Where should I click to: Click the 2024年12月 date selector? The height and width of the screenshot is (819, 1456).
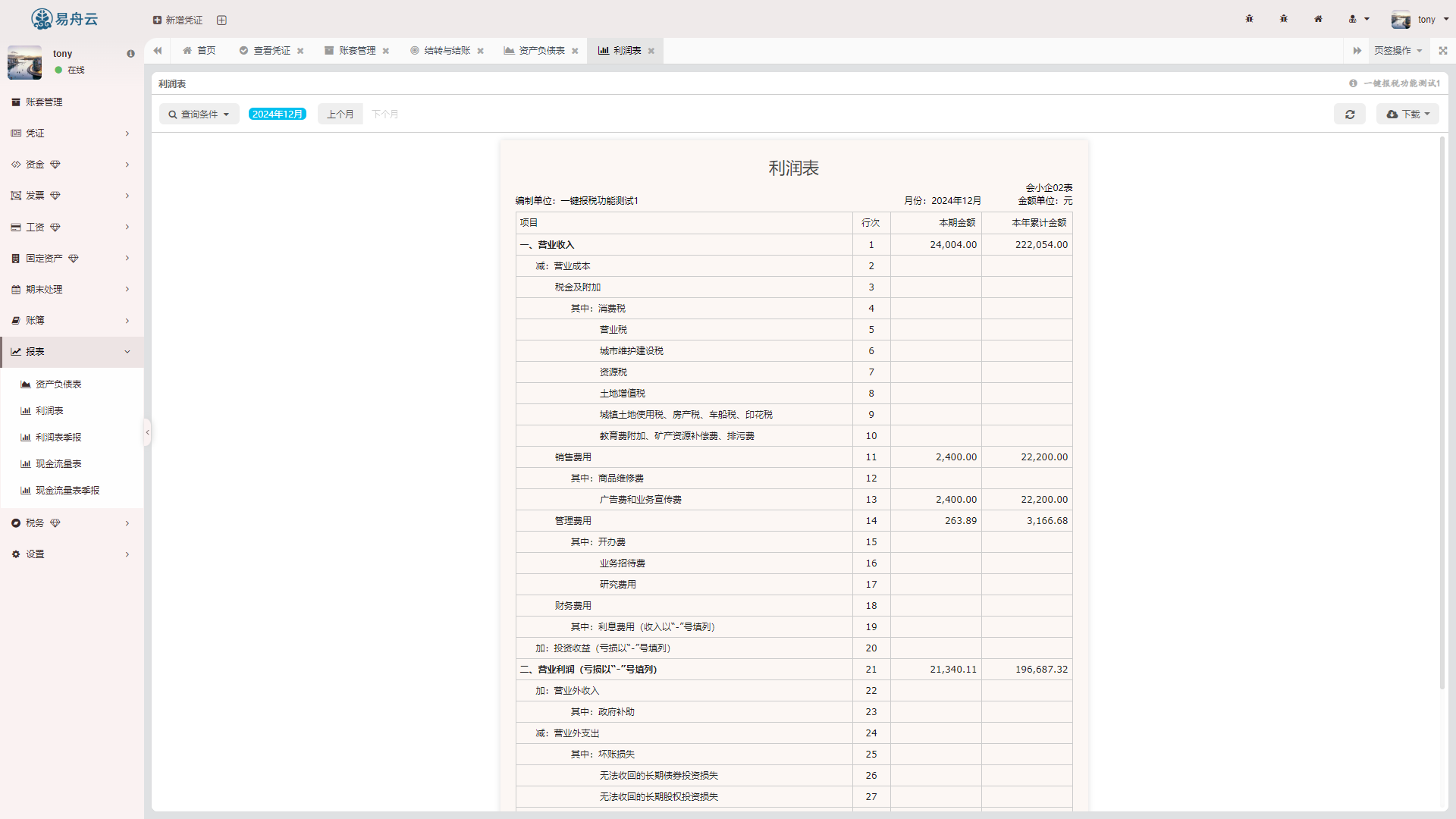click(278, 114)
